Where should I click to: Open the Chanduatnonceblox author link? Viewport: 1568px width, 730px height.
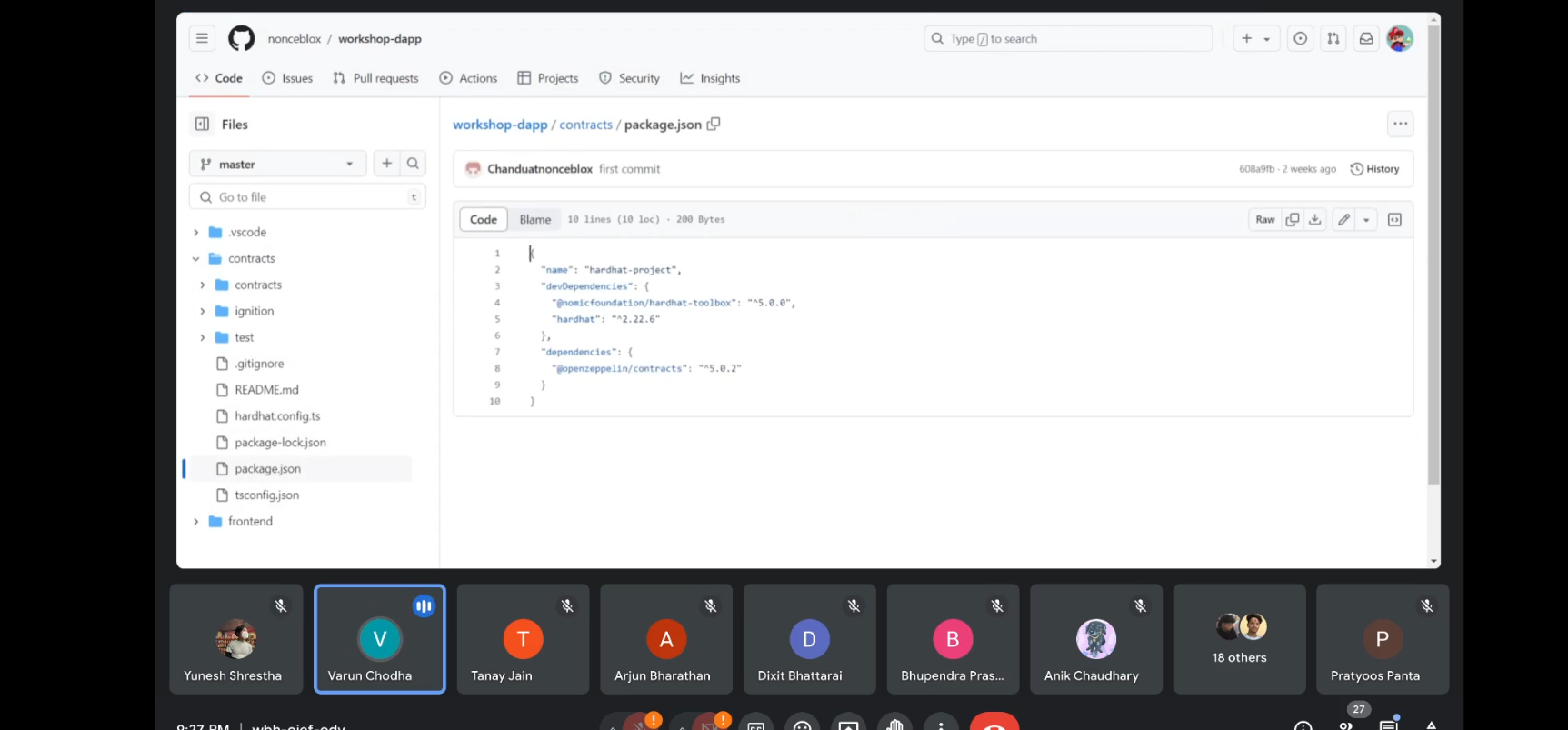[x=540, y=169]
